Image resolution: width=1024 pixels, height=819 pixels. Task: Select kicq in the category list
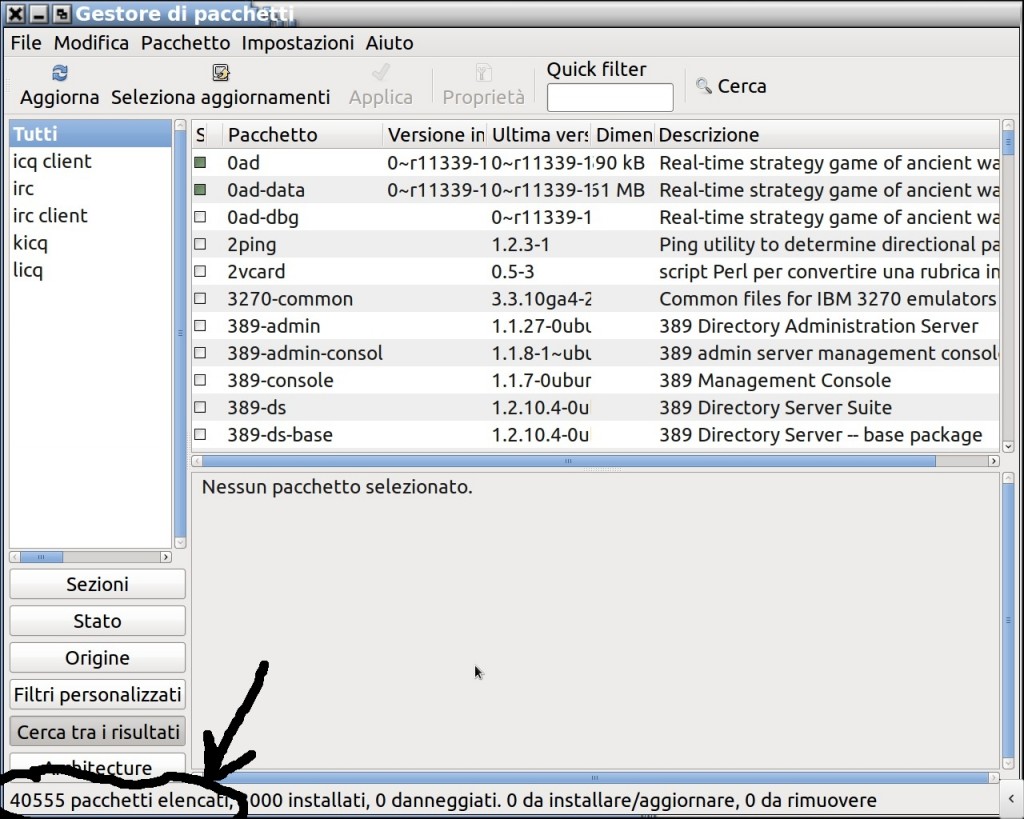coord(90,243)
